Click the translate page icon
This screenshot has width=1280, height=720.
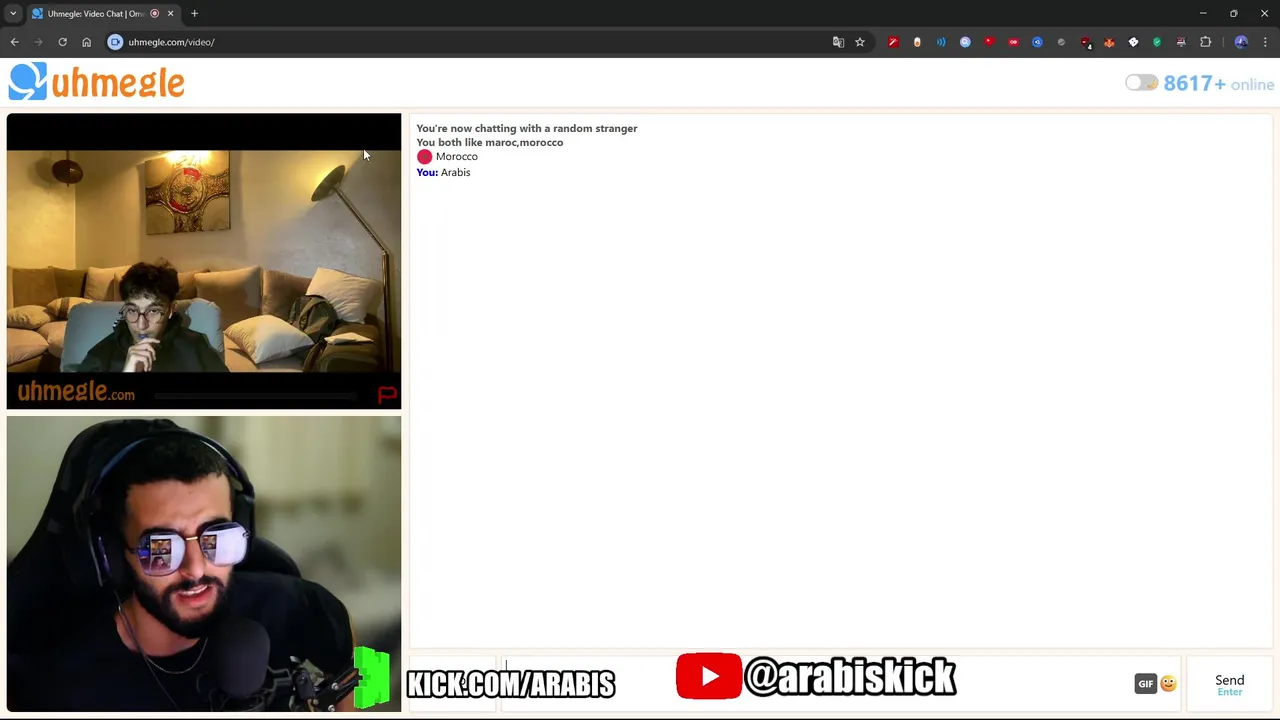click(838, 42)
